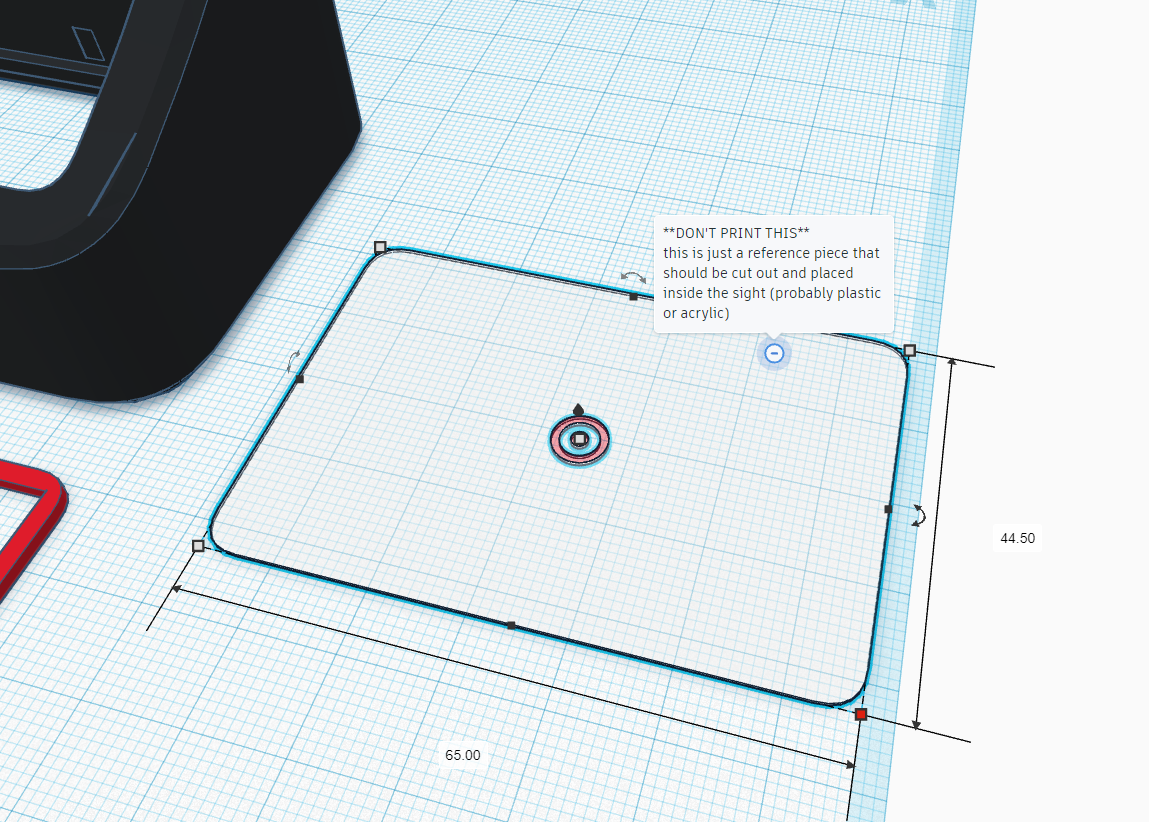Click the black cone height handle above the rings
The height and width of the screenshot is (822, 1149).
pyautogui.click(x=578, y=410)
